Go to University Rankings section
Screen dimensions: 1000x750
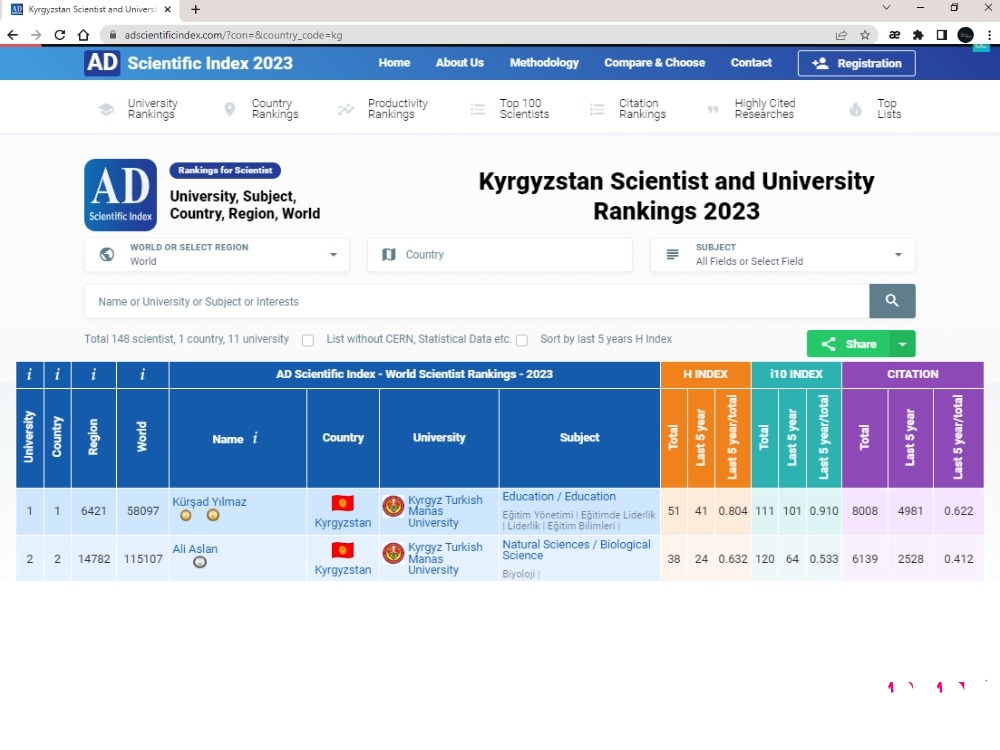pyautogui.click(x=138, y=108)
